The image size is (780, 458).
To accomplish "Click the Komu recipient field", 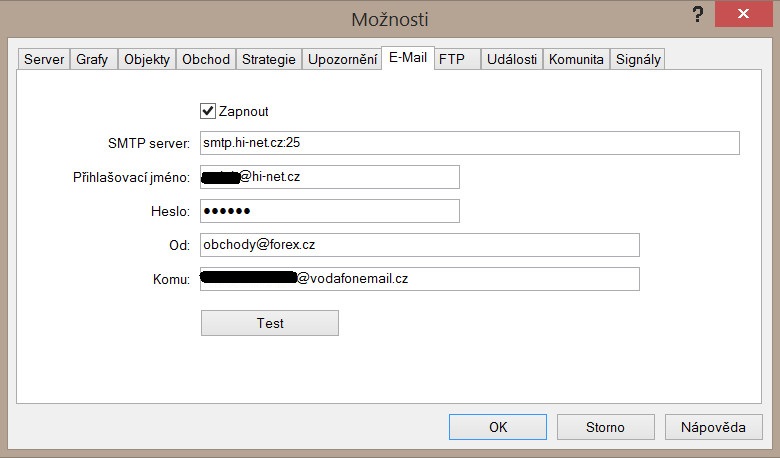I will [x=420, y=279].
